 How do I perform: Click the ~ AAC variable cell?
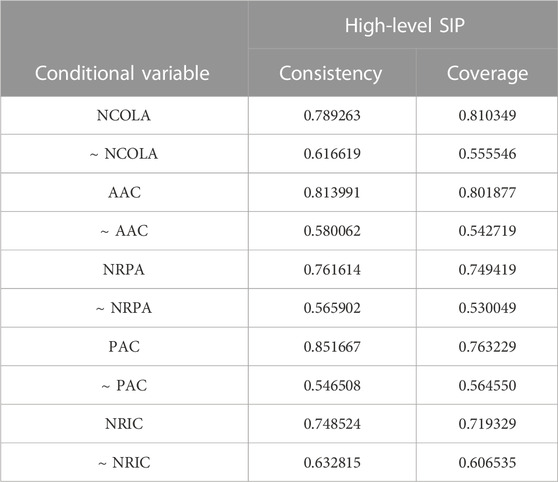click(x=124, y=231)
